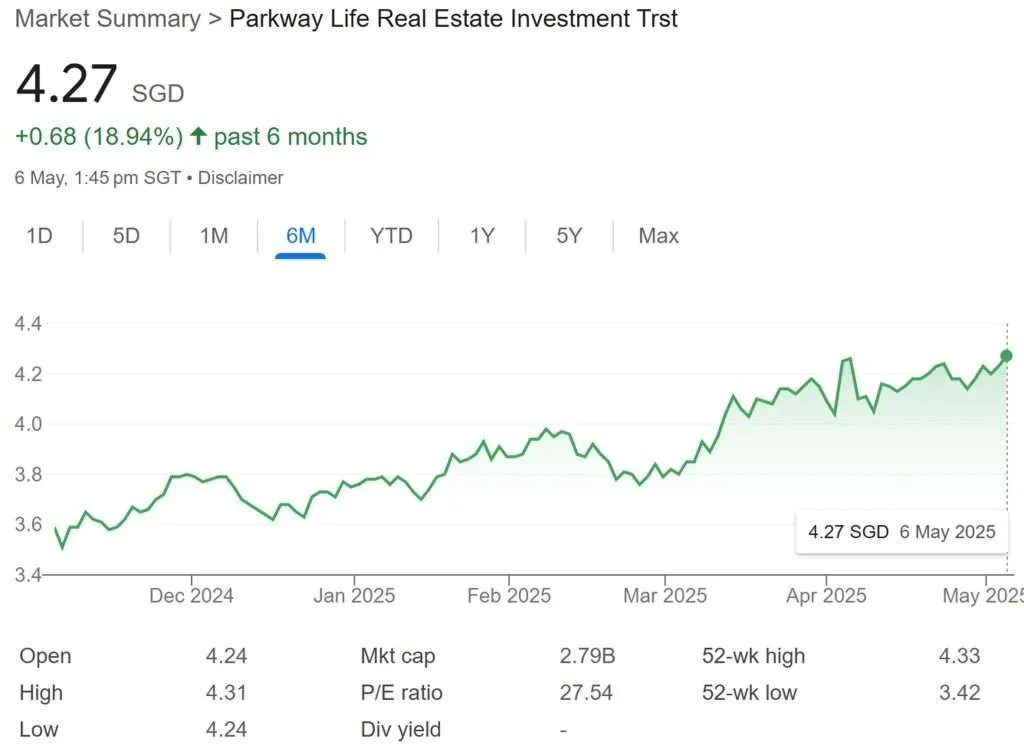1024x752 pixels.
Task: Show the 5Y historical chart
Action: coord(566,236)
